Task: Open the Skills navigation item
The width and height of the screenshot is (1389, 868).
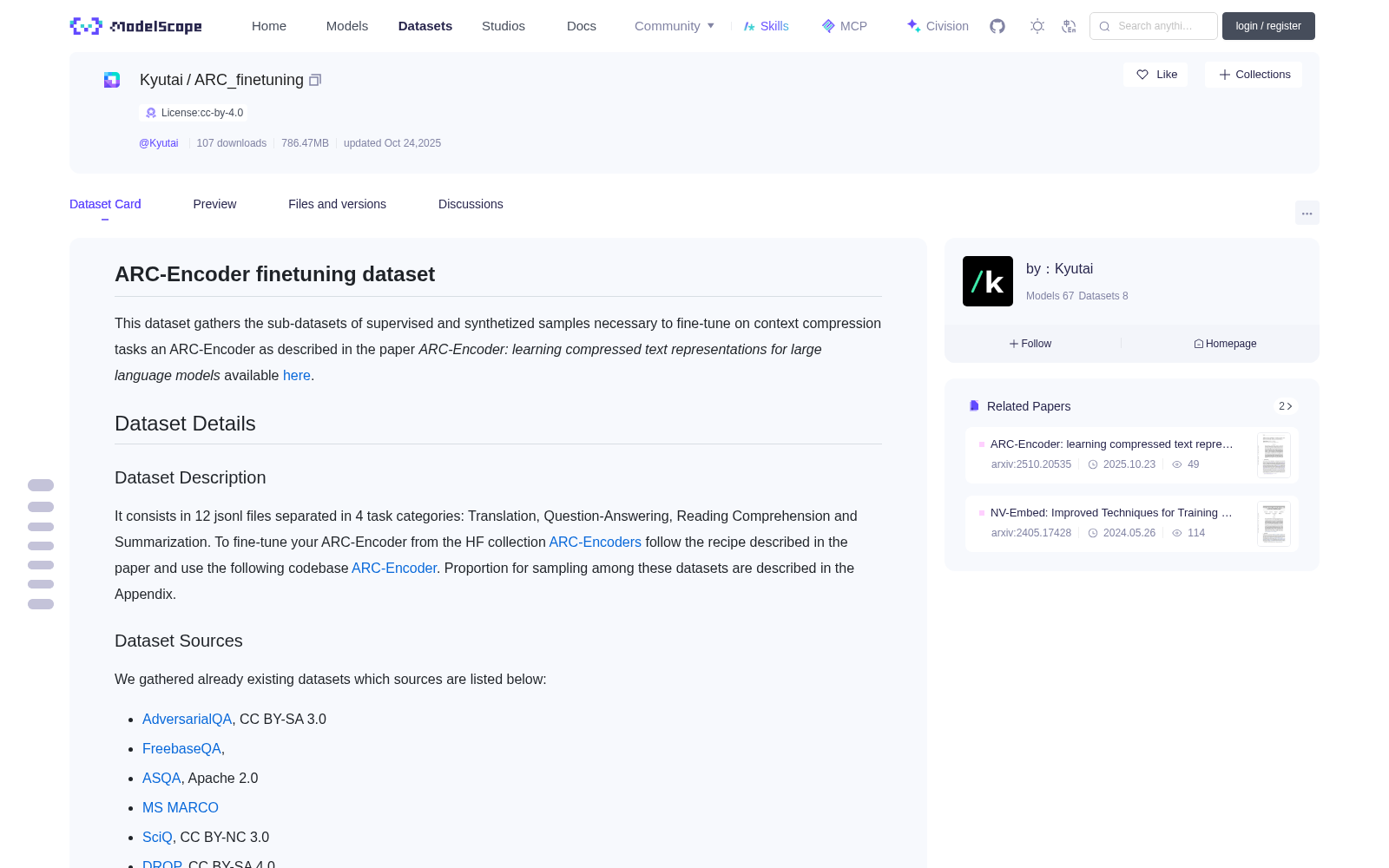Action: tap(767, 26)
